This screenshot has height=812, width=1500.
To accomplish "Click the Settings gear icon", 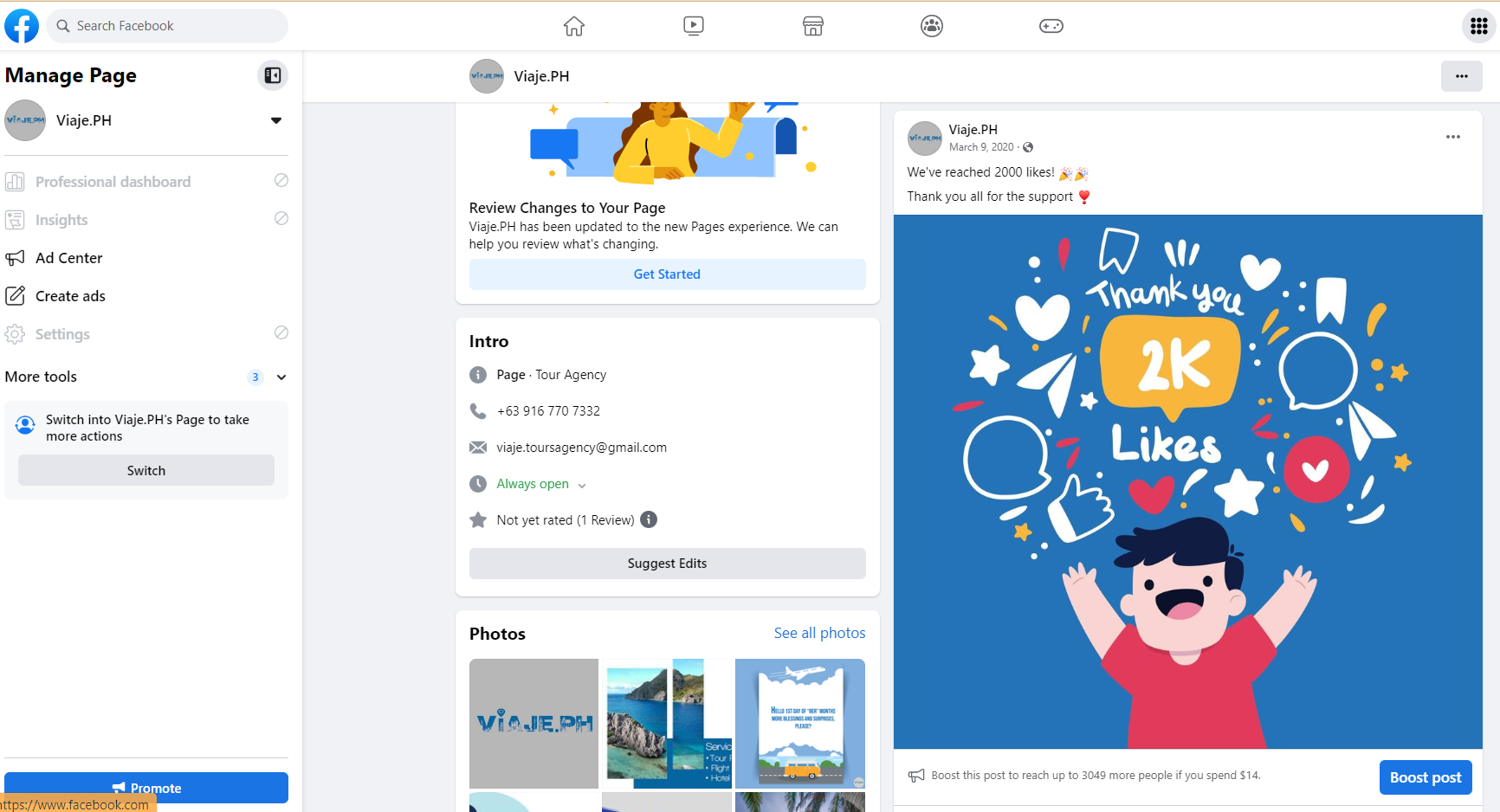I will (x=15, y=334).
